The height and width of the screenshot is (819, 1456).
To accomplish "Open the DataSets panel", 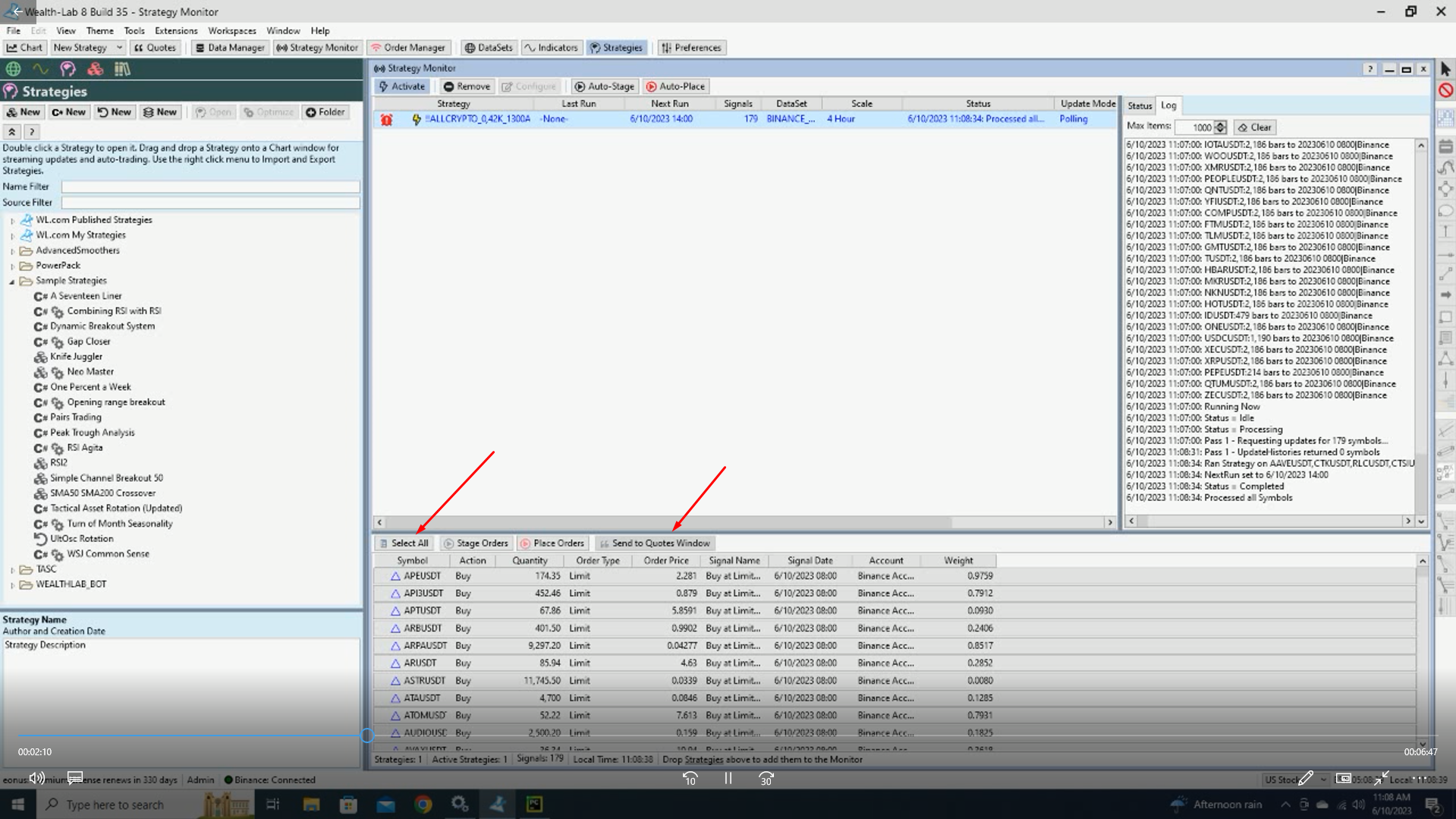I will 488,47.
